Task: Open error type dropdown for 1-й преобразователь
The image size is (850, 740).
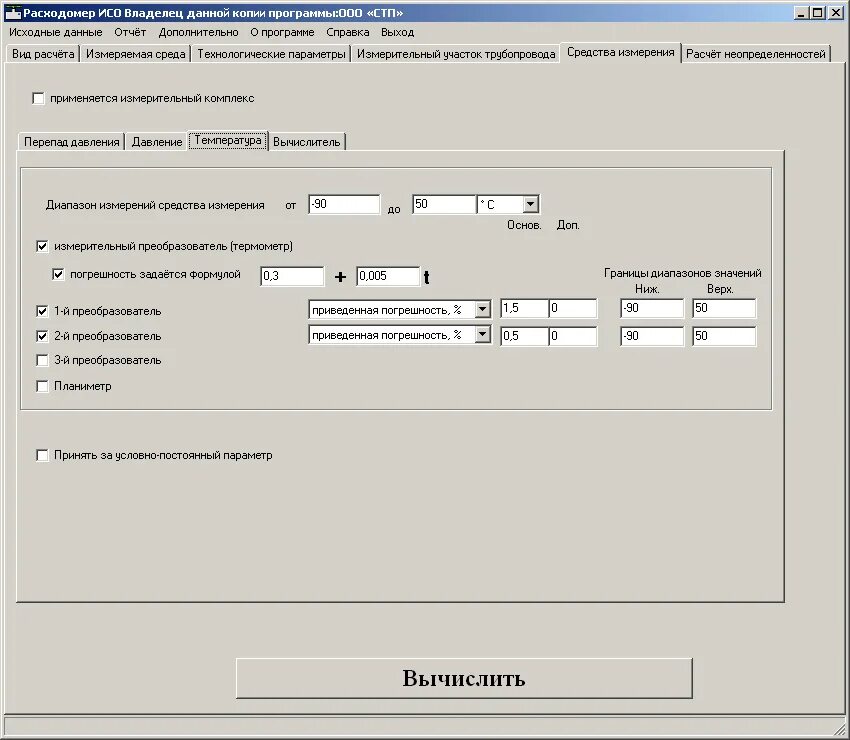Action: (x=482, y=309)
